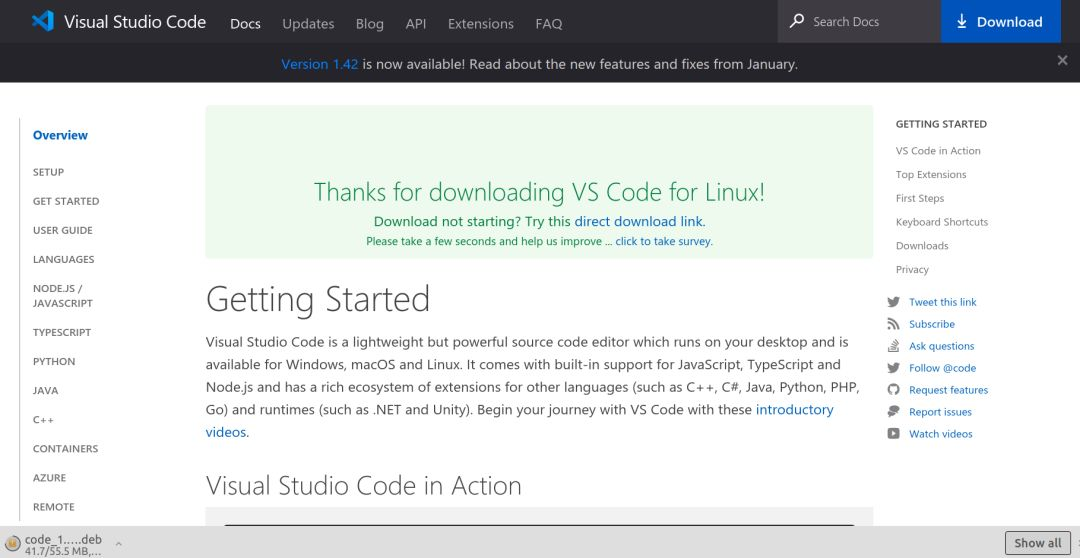Jump to Keyboard Shortcuts section

point(942,222)
